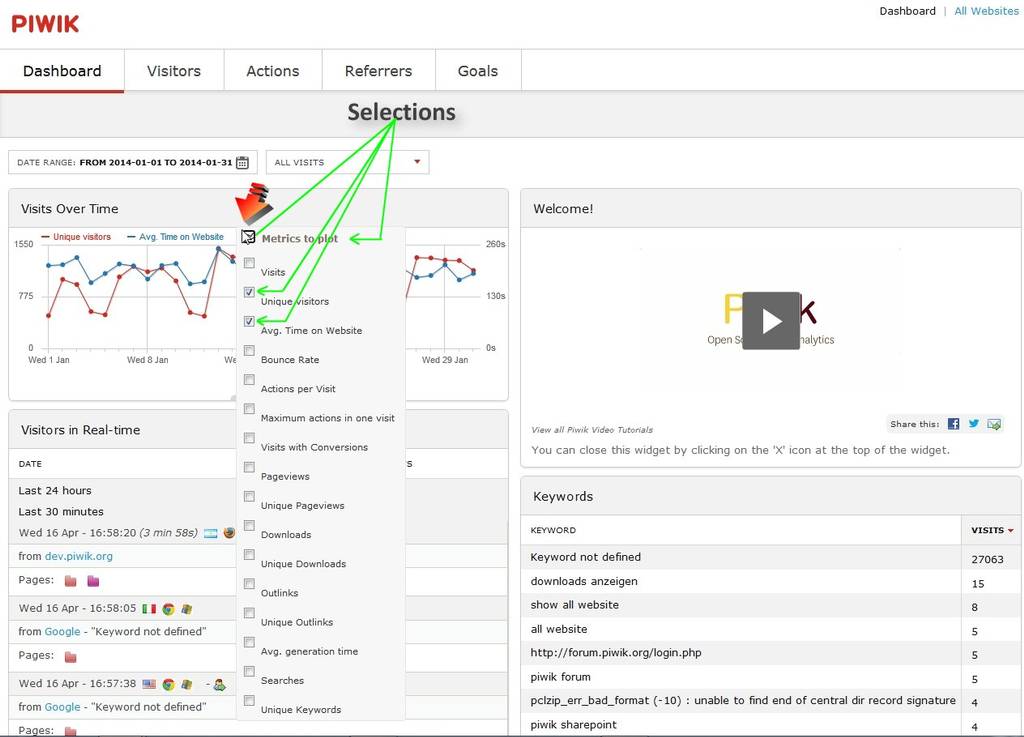The width and height of the screenshot is (1024, 737).
Task: Tick the Actions per Visit checkbox
Action: coord(249,379)
